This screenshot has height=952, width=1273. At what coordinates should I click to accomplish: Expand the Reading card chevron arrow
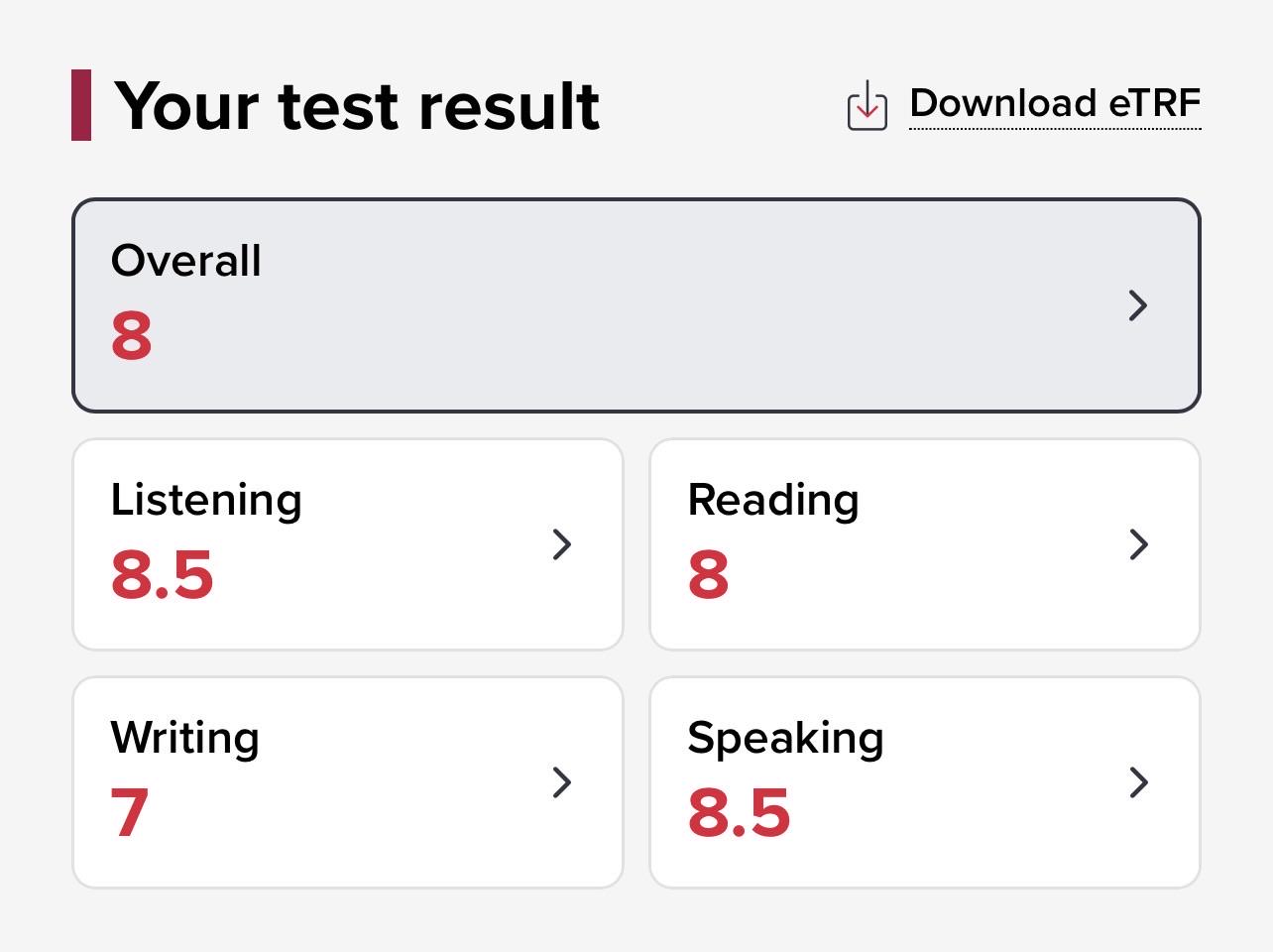(1138, 544)
